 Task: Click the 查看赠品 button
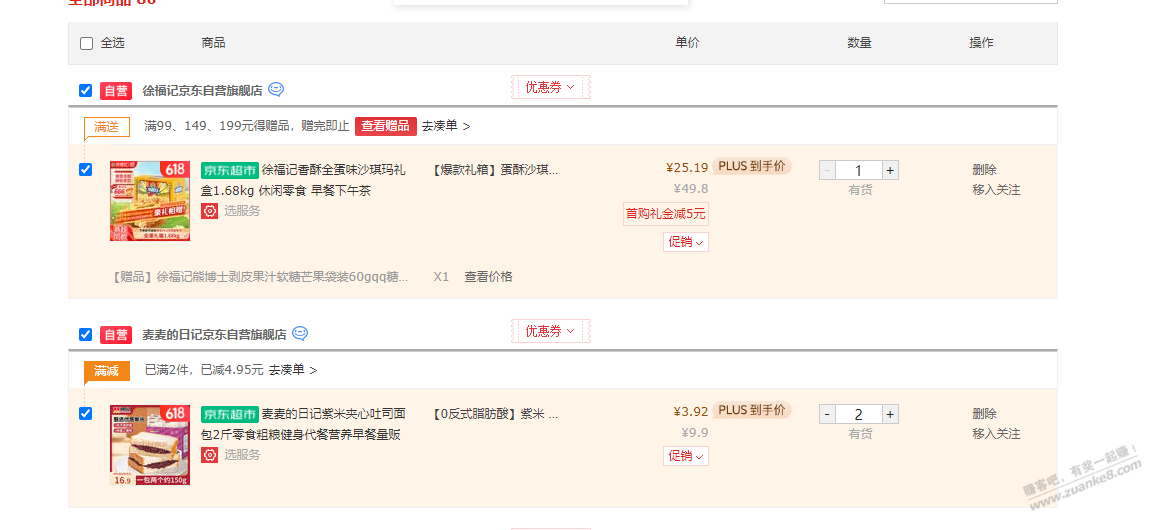[x=385, y=126]
